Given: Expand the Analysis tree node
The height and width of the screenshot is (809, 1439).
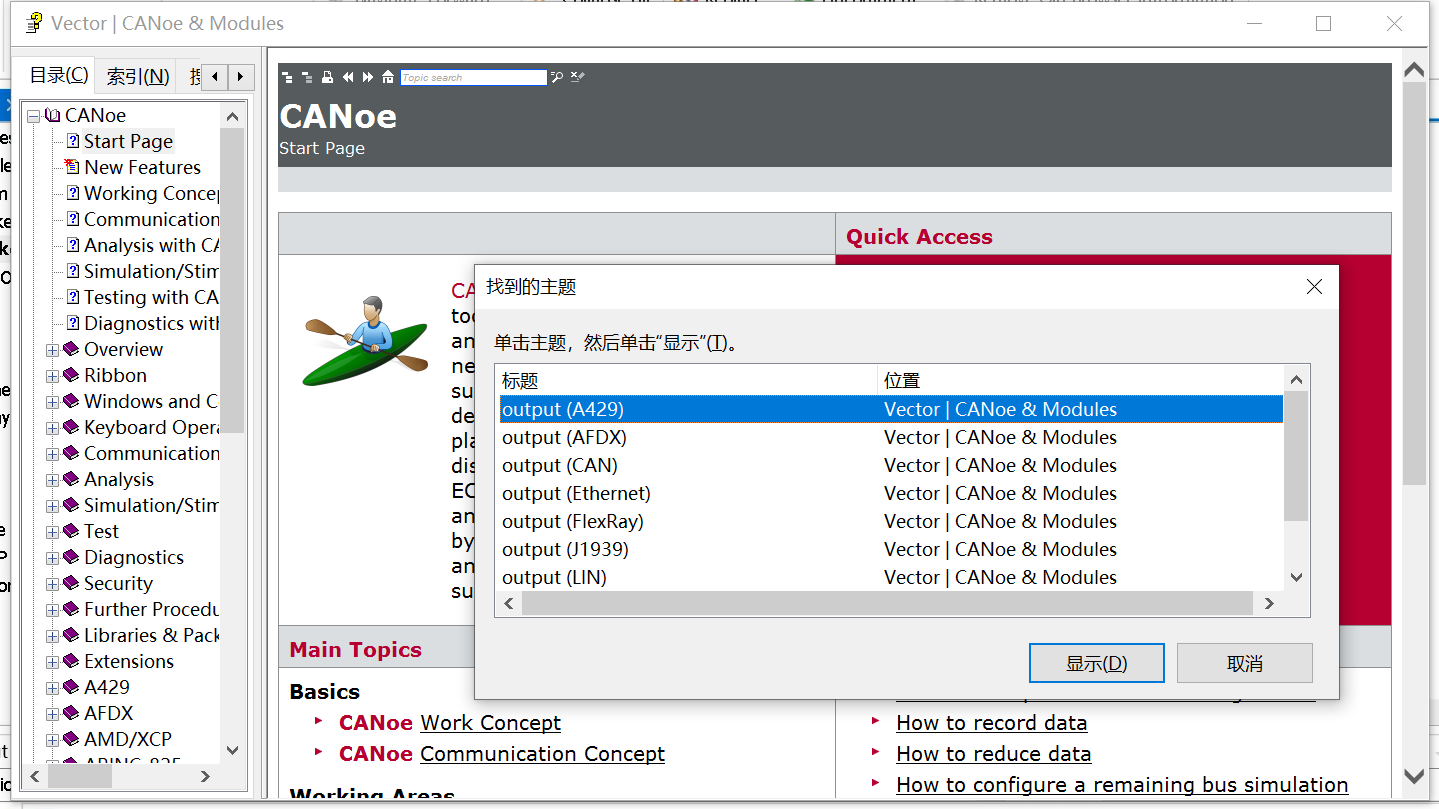Looking at the screenshot, I should tap(52, 480).
